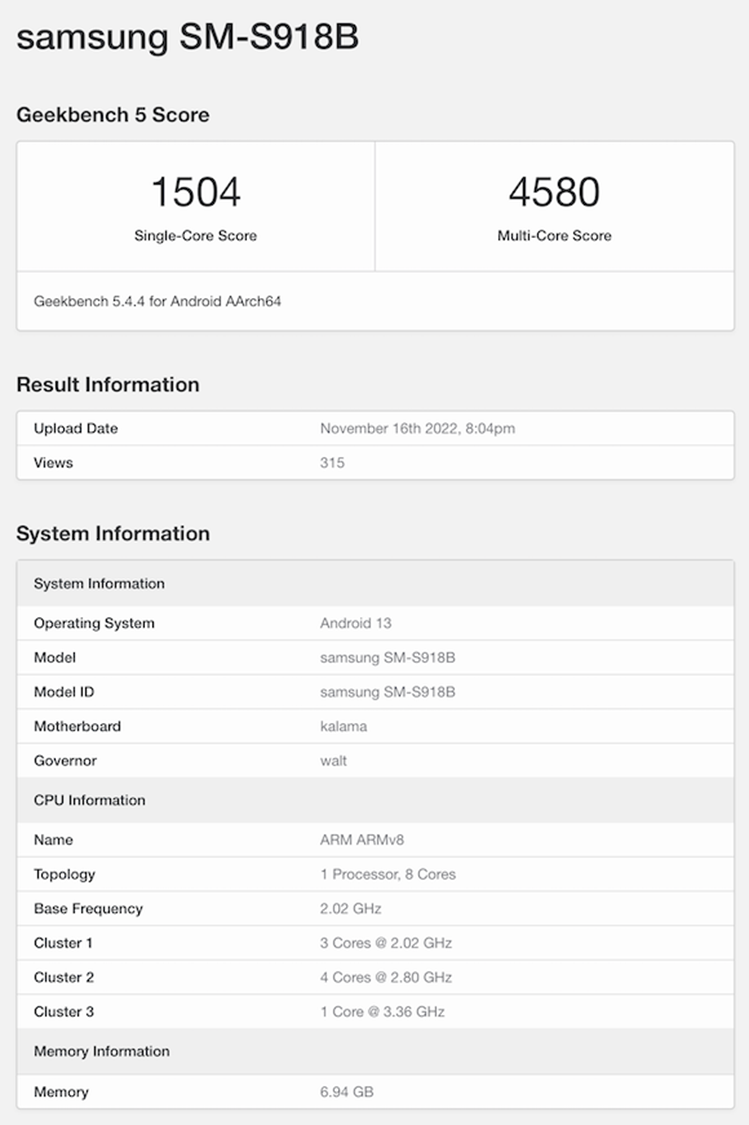Click the 'Model' row label
749x1125 pixels.
pyautogui.click(x=55, y=658)
